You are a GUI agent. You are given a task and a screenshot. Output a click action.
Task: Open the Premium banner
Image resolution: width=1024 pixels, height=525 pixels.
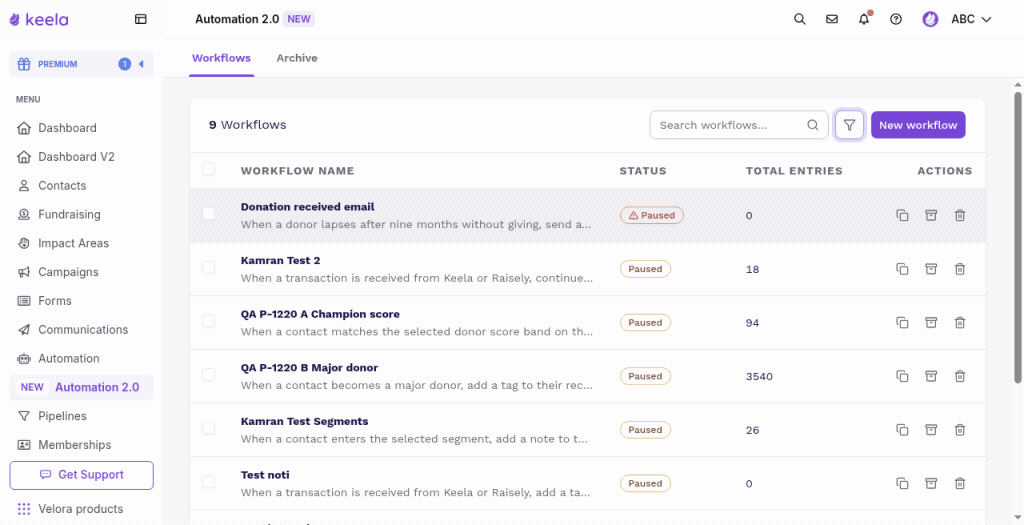click(x=82, y=64)
